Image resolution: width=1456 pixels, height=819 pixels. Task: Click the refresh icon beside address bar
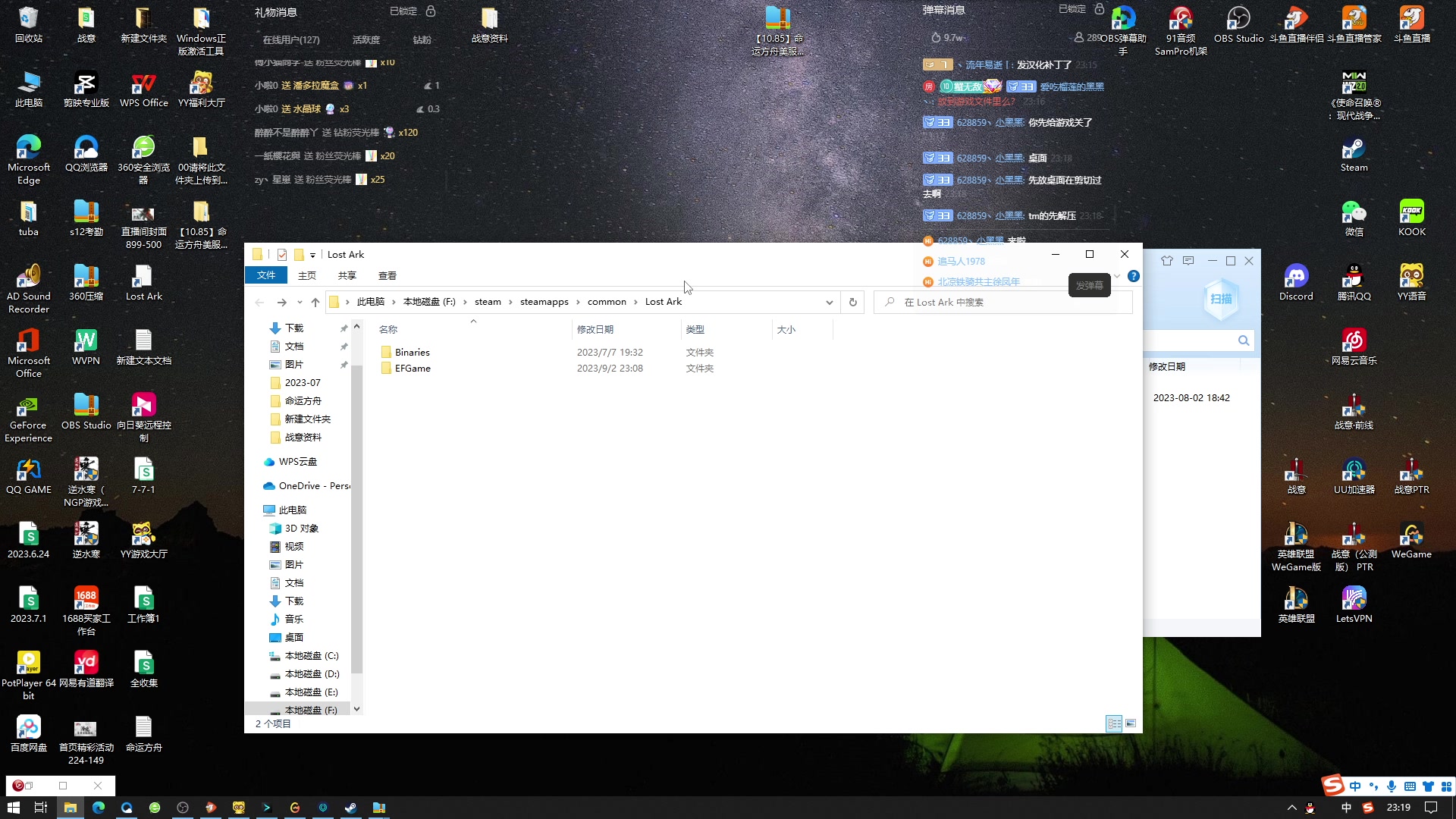coord(853,302)
